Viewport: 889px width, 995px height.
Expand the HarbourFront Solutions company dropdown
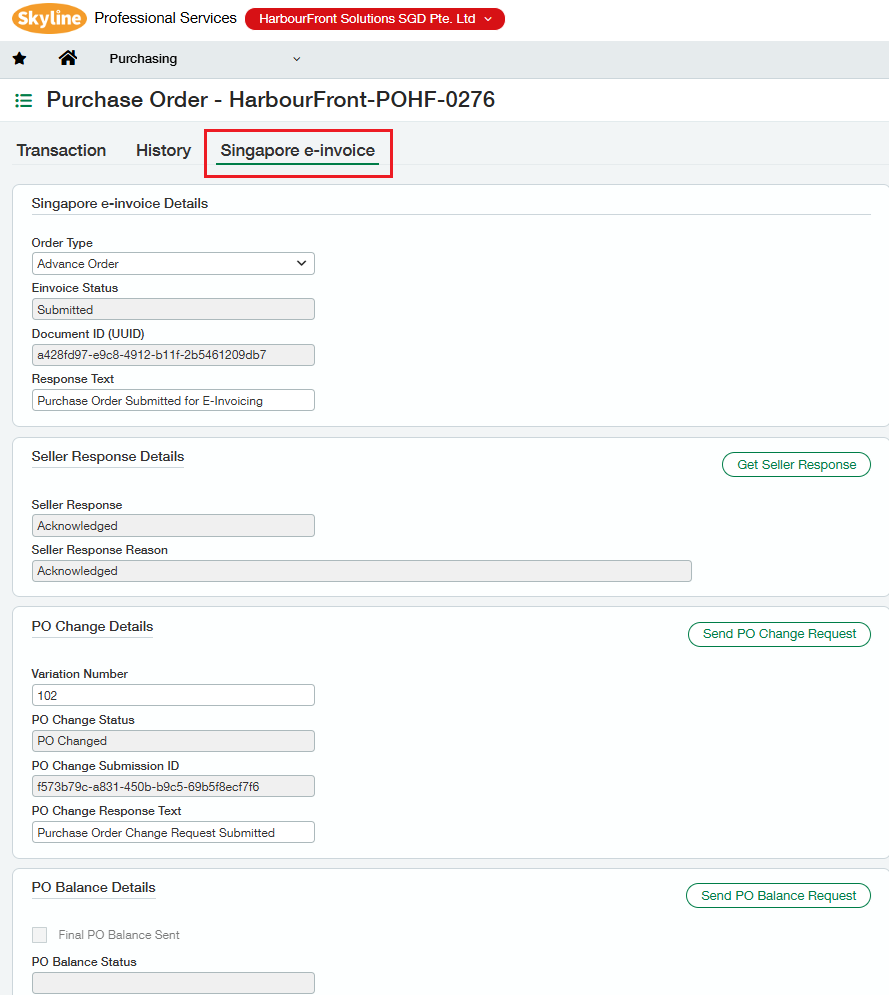pyautogui.click(x=375, y=19)
